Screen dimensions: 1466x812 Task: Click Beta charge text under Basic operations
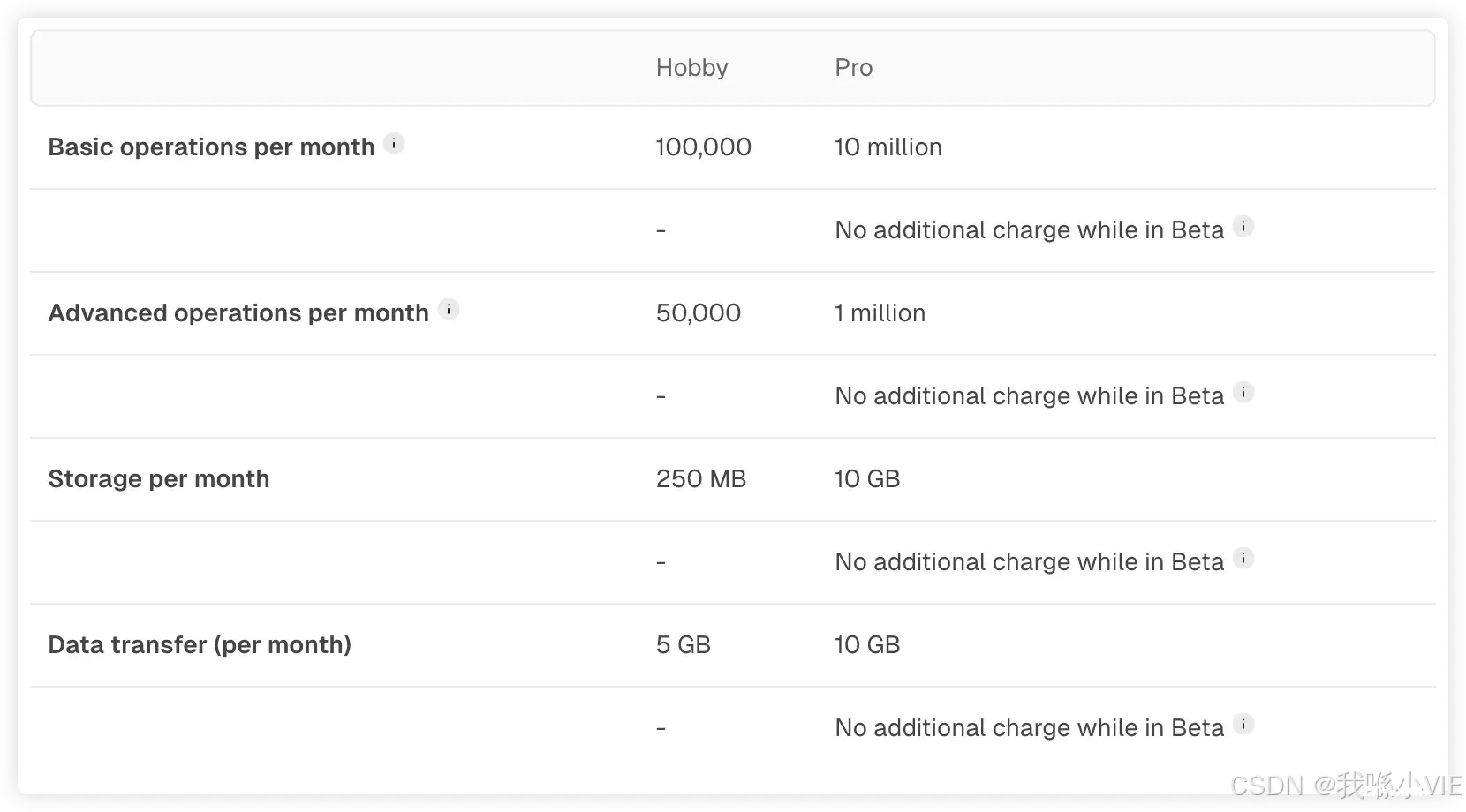pyautogui.click(x=1029, y=229)
